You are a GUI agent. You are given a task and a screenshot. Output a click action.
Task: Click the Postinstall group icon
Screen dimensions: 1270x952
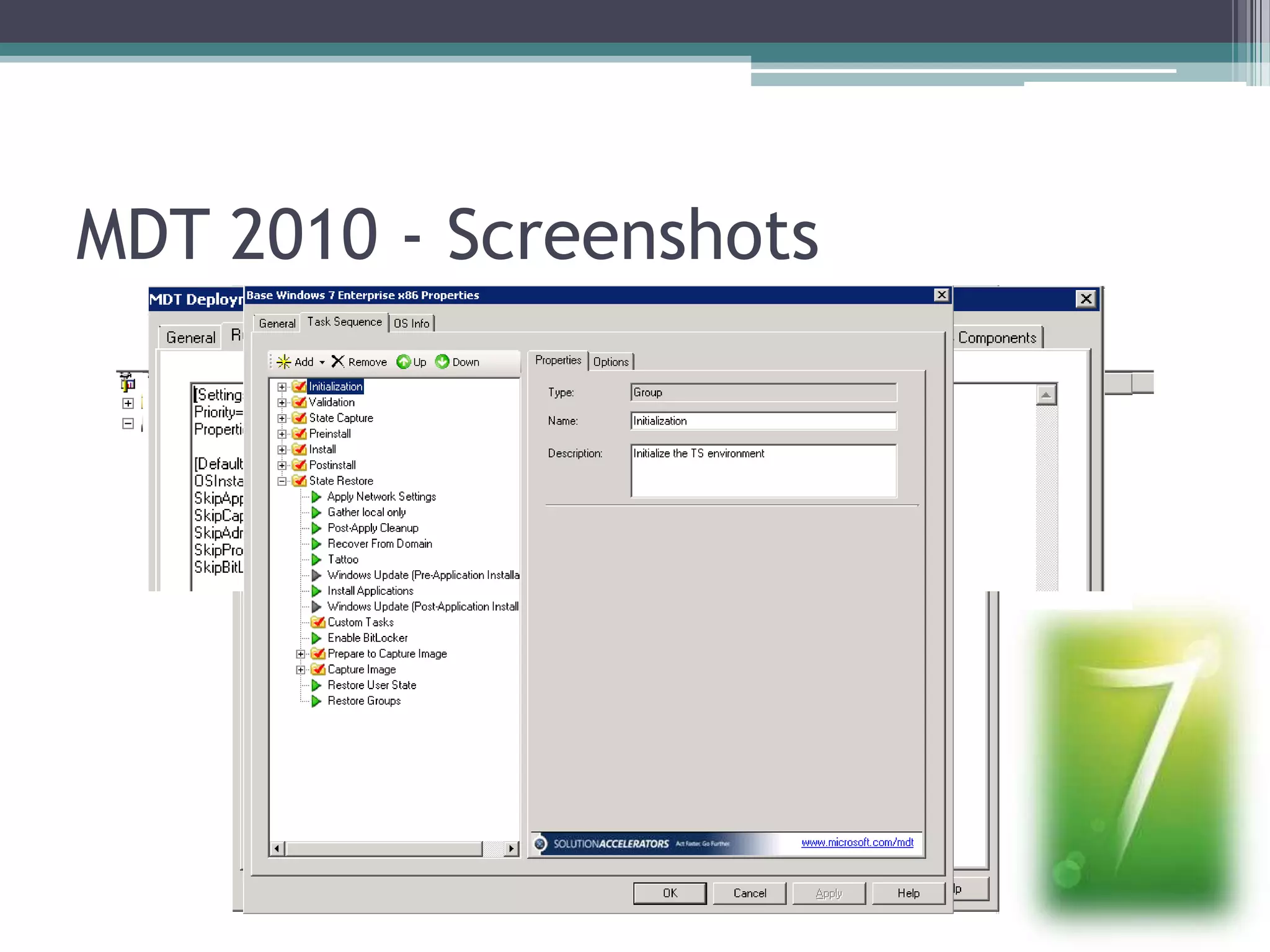[x=300, y=465]
